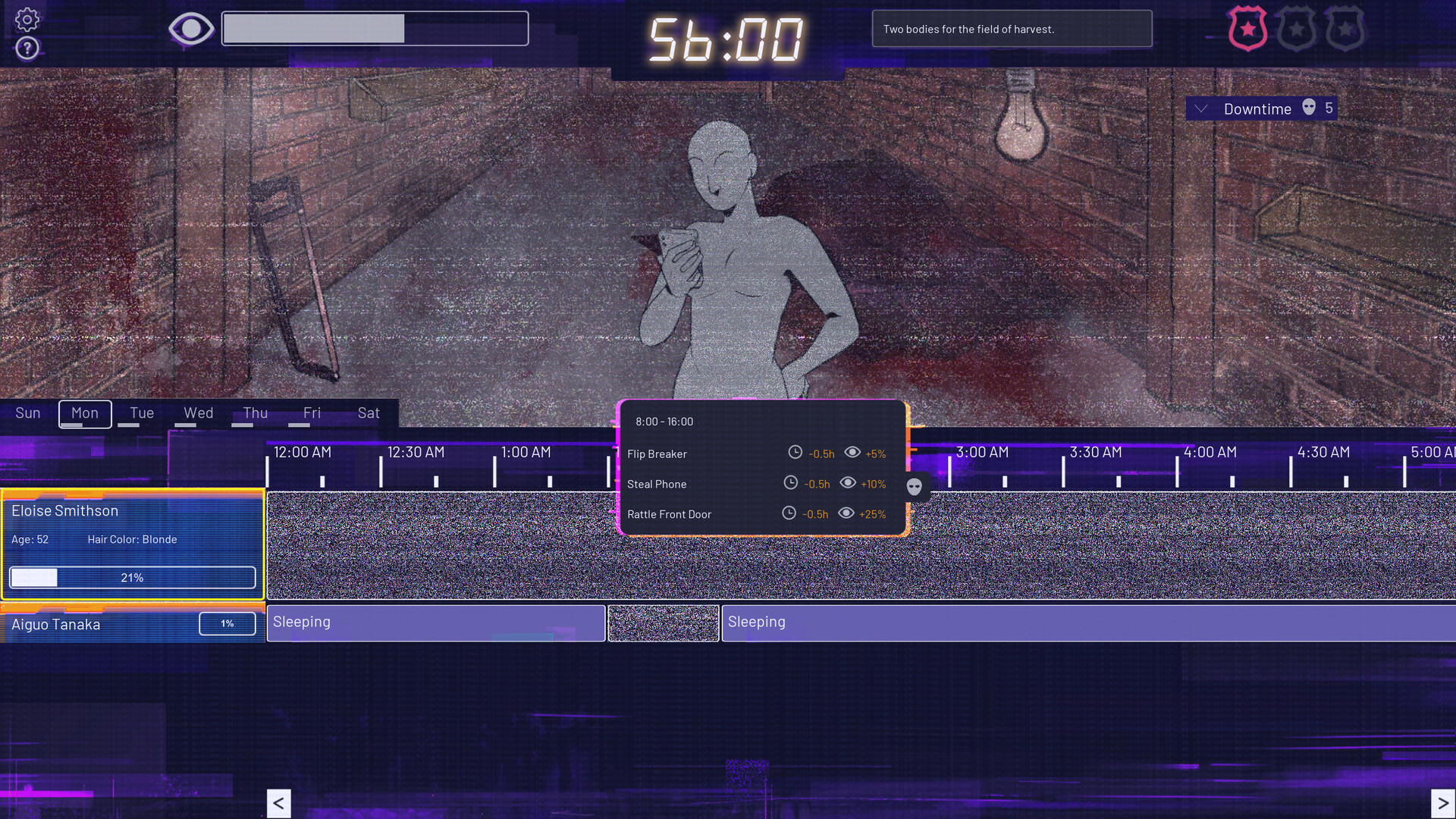Select the Sat day tab
The width and height of the screenshot is (1456, 819).
click(x=369, y=413)
